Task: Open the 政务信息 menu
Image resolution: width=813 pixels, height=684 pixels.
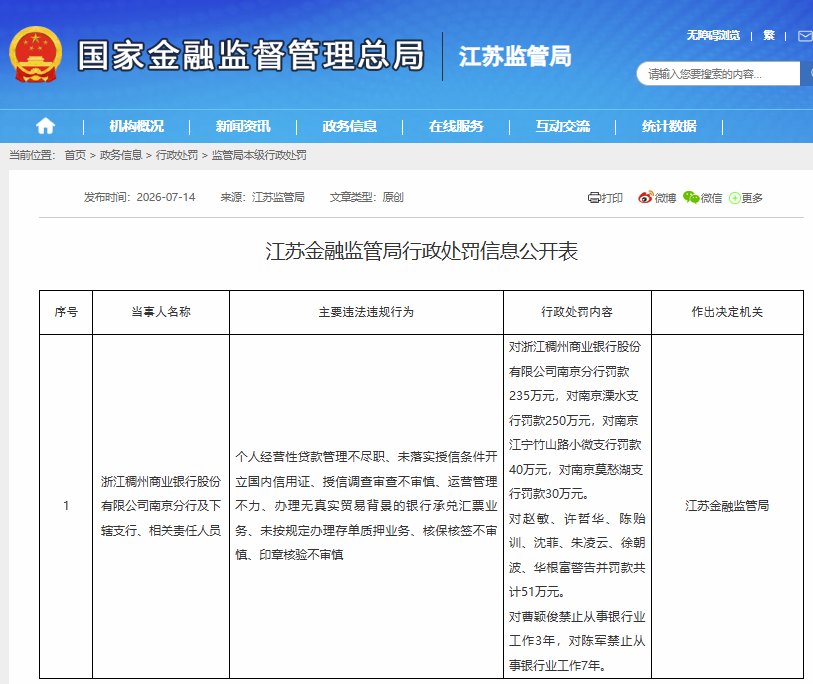Action: coord(349,126)
